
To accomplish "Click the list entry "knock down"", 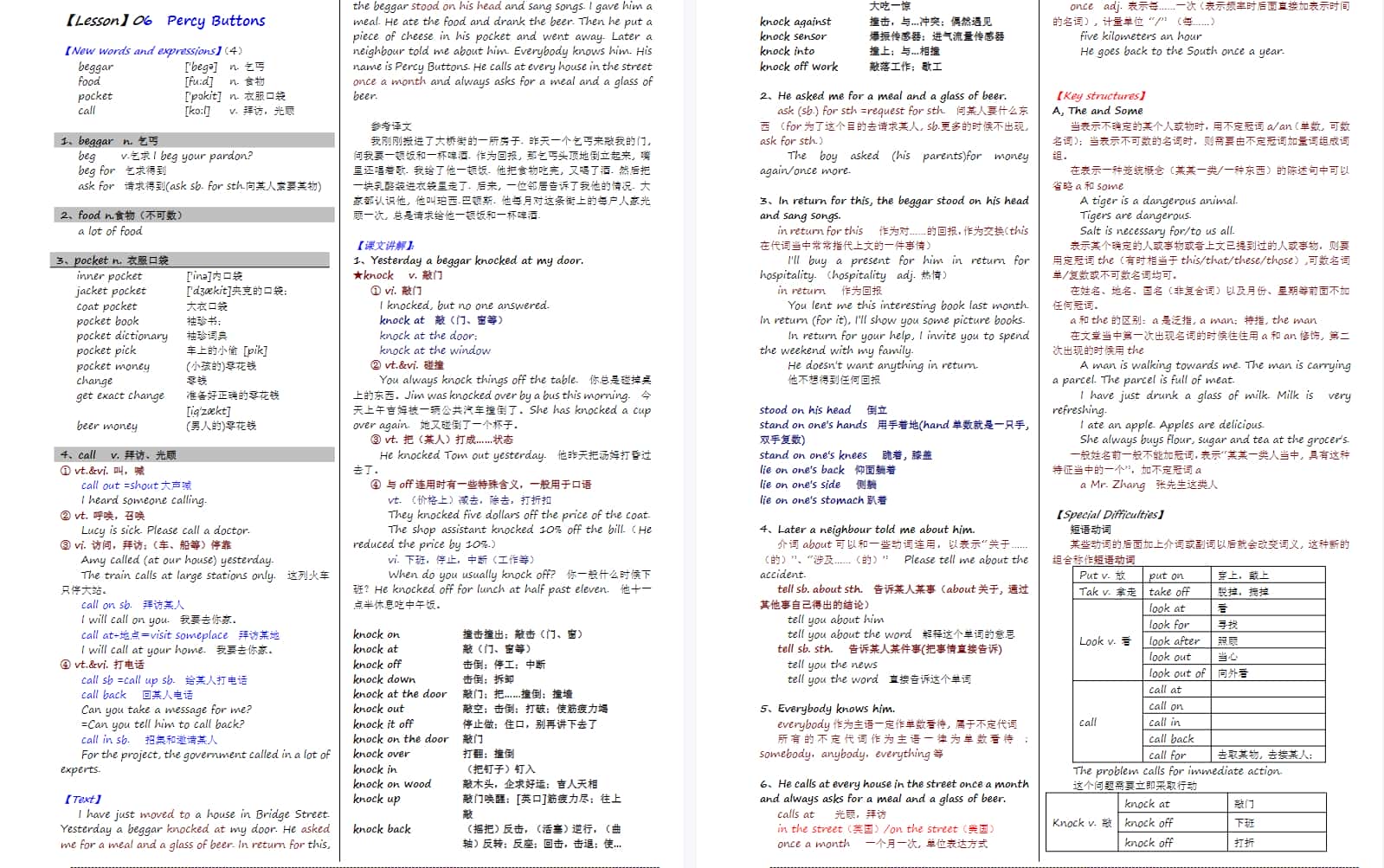I will pyautogui.click(x=384, y=679).
